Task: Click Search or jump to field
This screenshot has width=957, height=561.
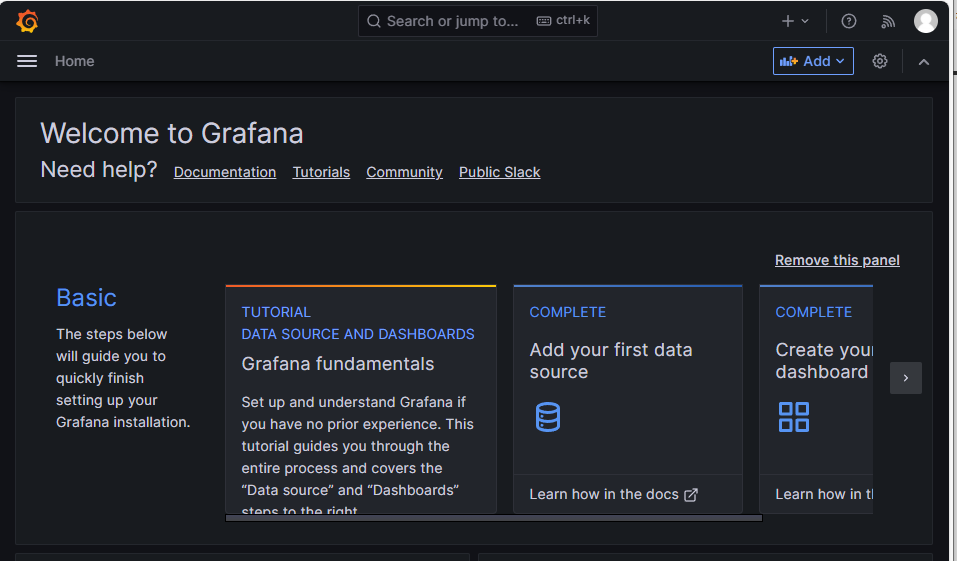Action: (x=477, y=21)
